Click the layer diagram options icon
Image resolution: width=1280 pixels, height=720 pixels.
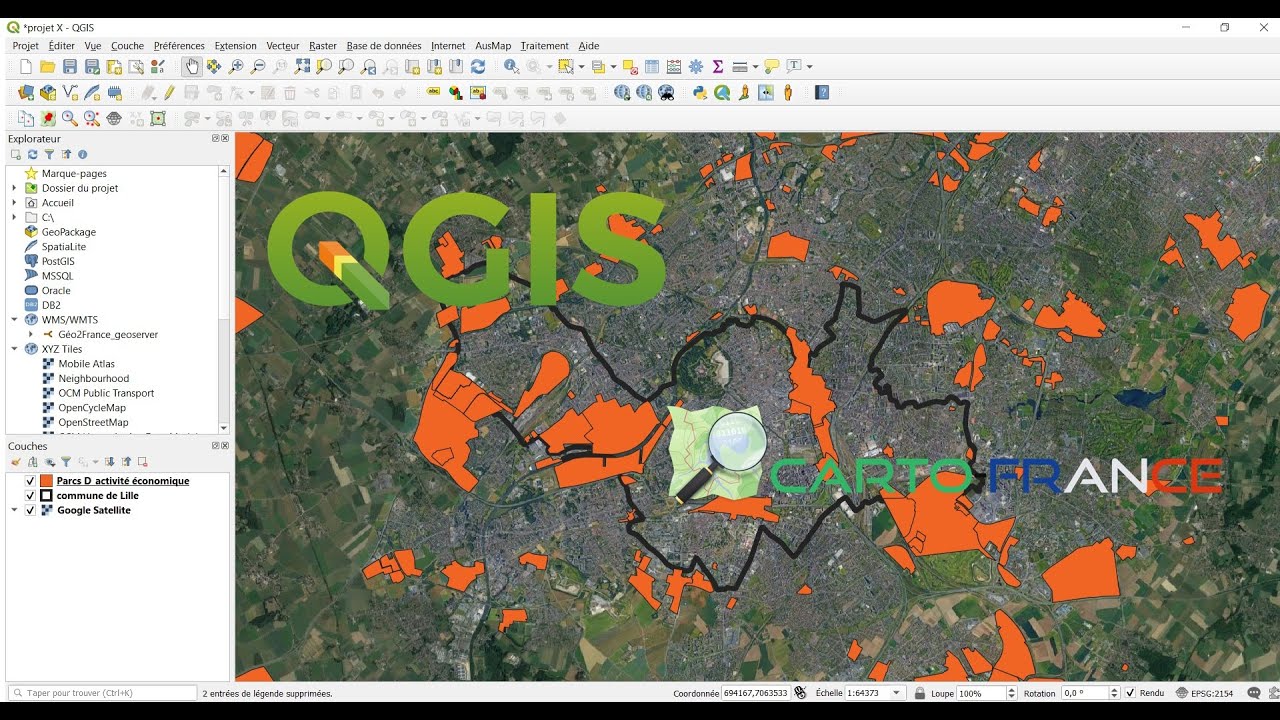[456, 93]
